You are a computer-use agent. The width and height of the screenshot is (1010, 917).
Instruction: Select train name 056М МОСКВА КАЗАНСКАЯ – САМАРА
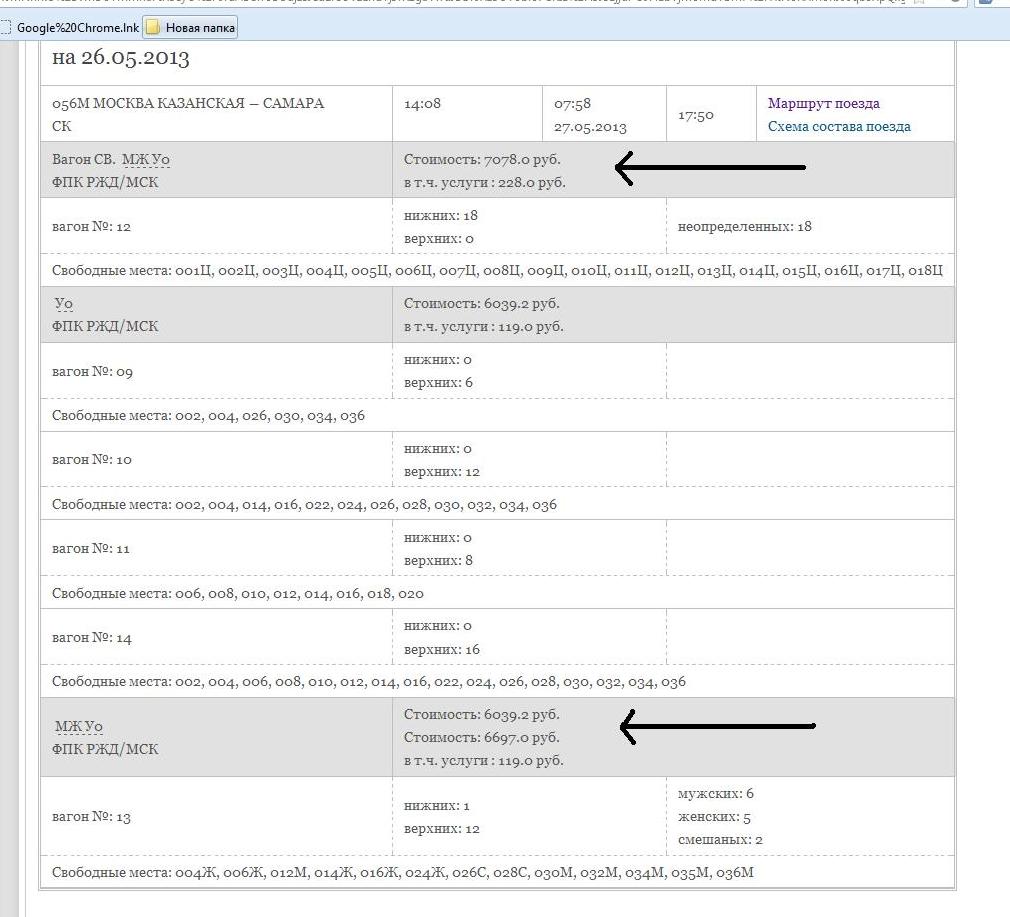[x=187, y=104]
